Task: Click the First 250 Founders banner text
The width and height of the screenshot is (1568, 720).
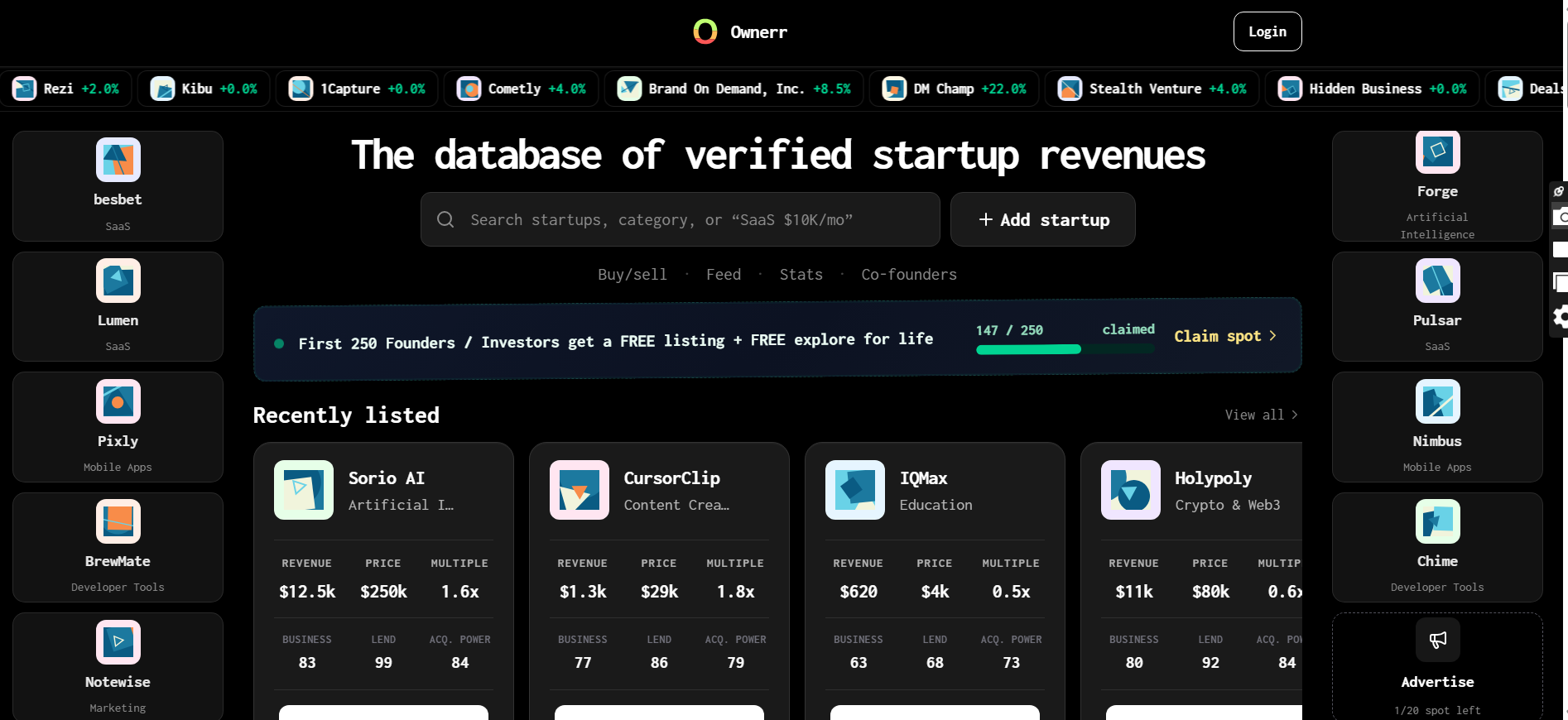Action: 616,341
